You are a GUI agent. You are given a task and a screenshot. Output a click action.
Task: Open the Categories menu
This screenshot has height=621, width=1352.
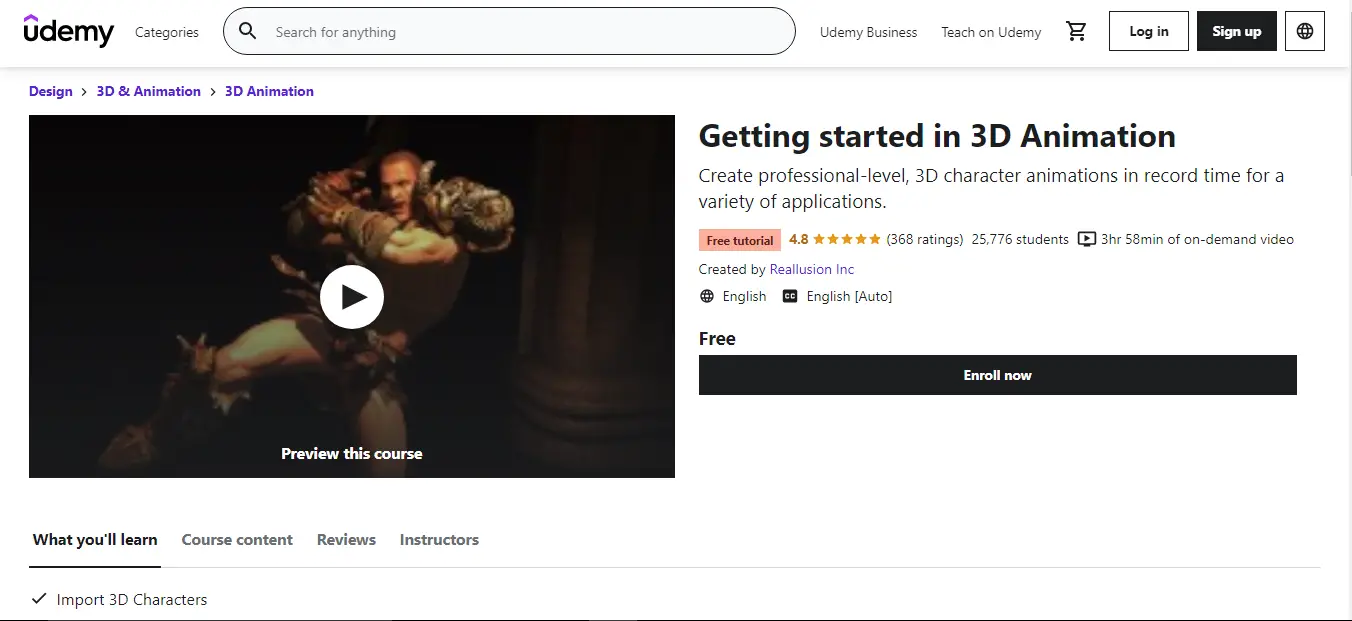(x=167, y=32)
